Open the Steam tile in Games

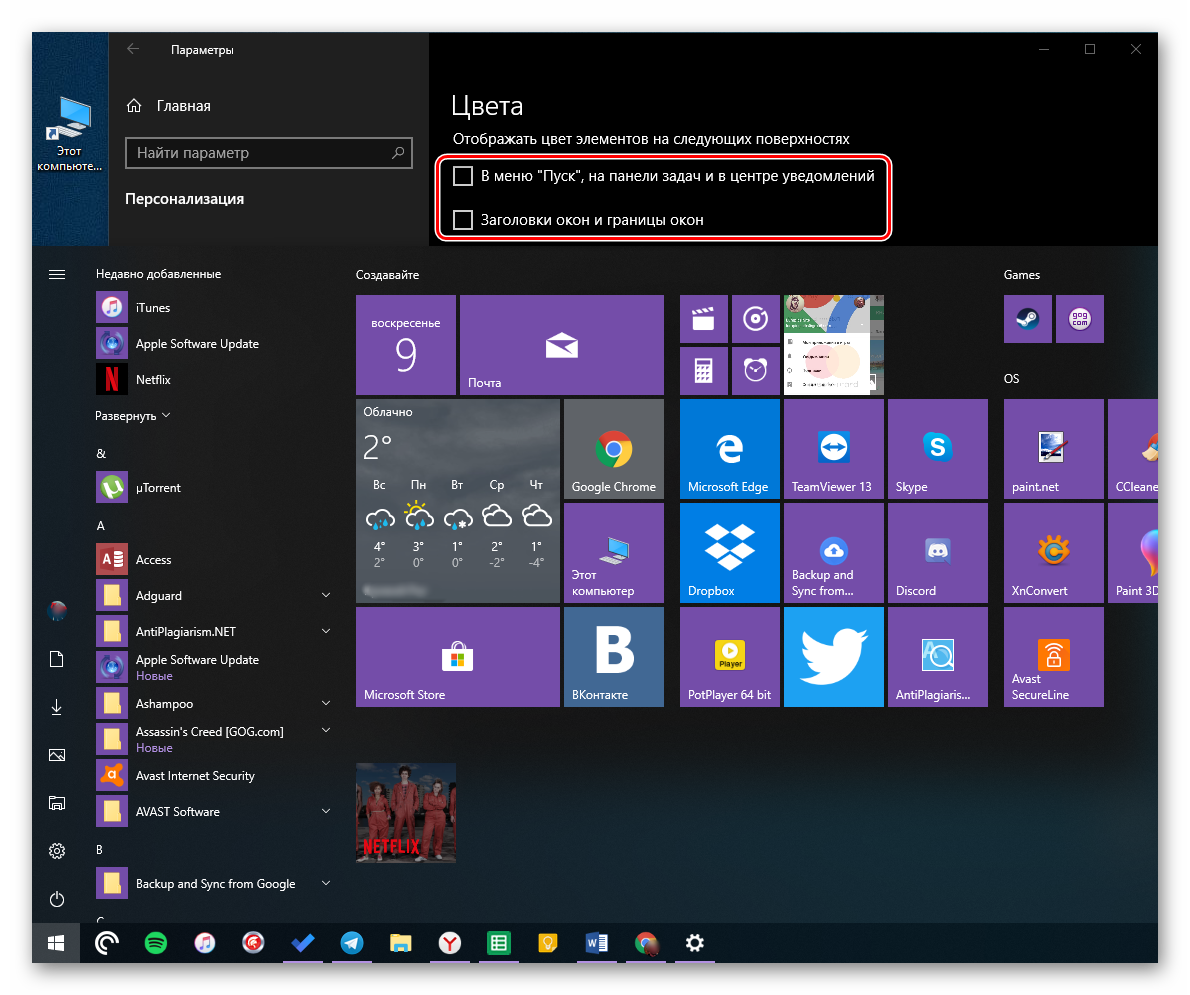[x=1028, y=319]
